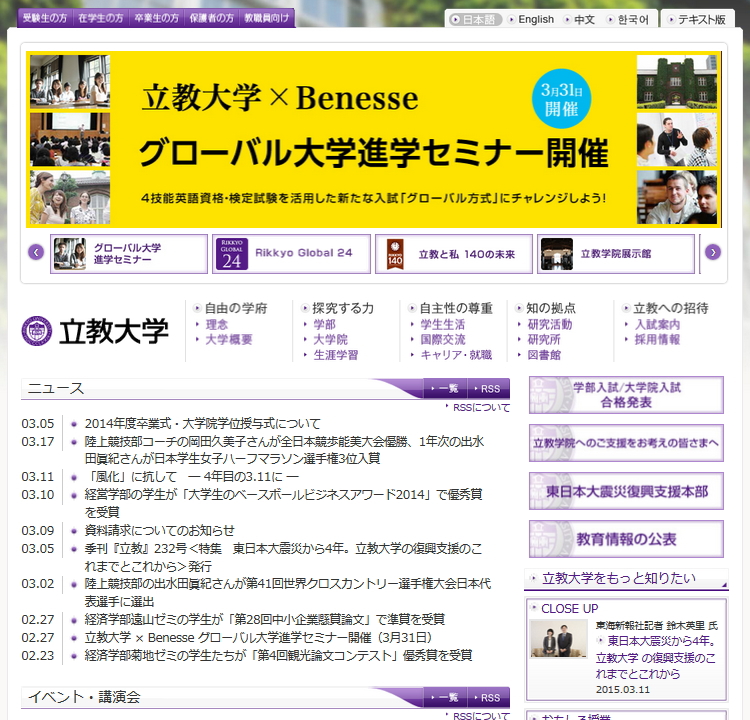Switch to テキスト版 text version
750x720 pixels.
click(x=701, y=19)
